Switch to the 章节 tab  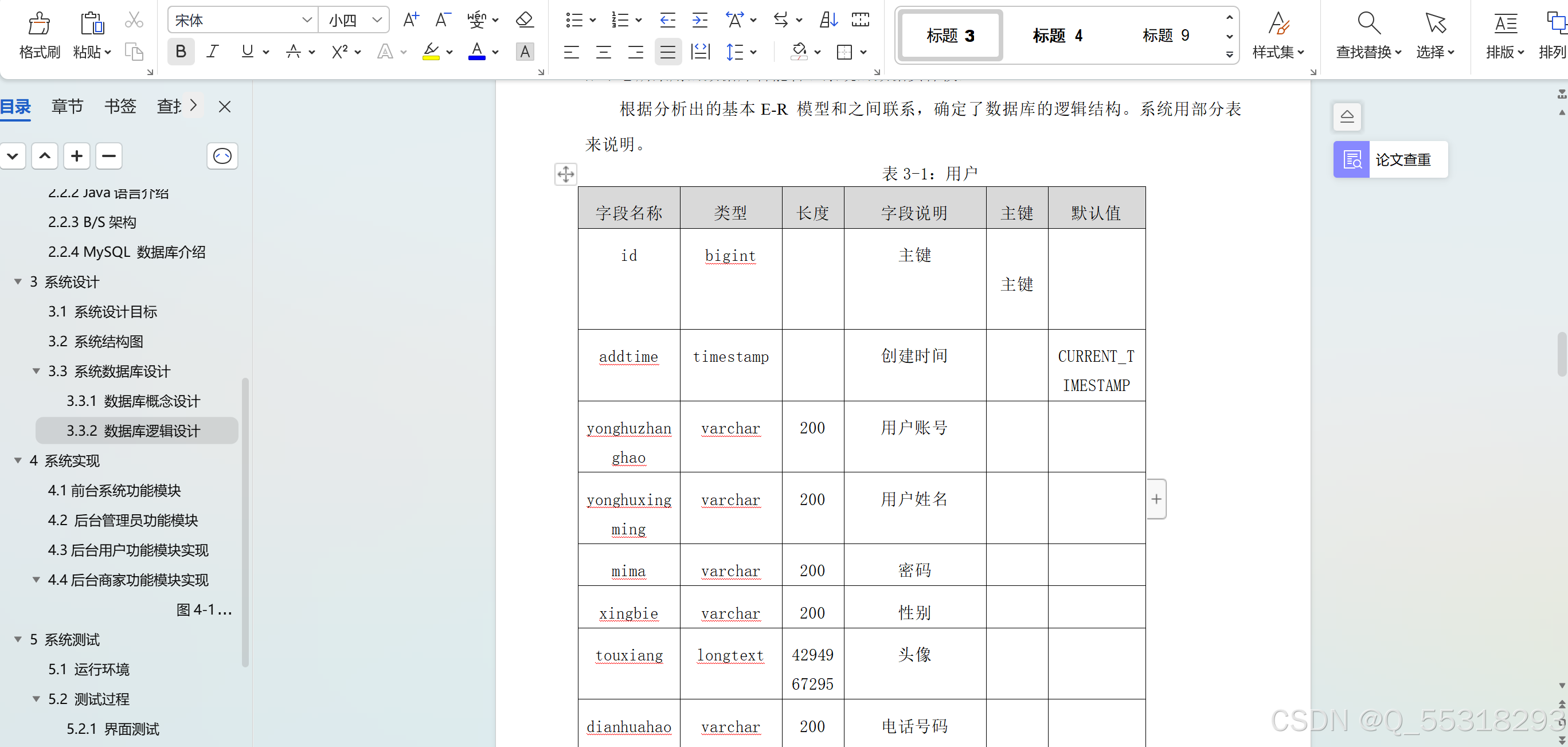[67, 107]
